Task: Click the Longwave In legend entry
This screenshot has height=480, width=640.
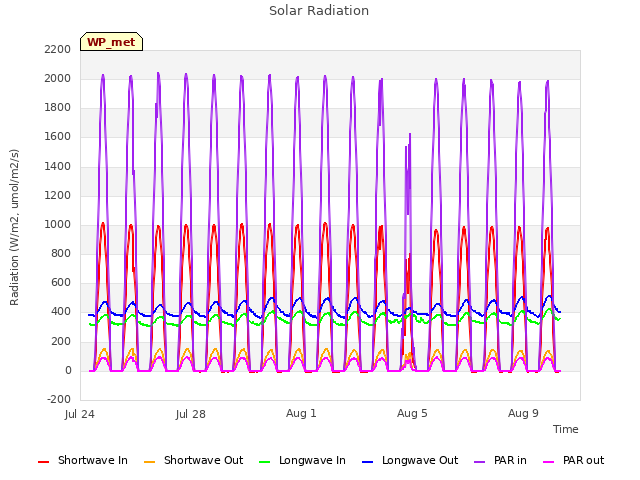Action: click(x=302, y=460)
